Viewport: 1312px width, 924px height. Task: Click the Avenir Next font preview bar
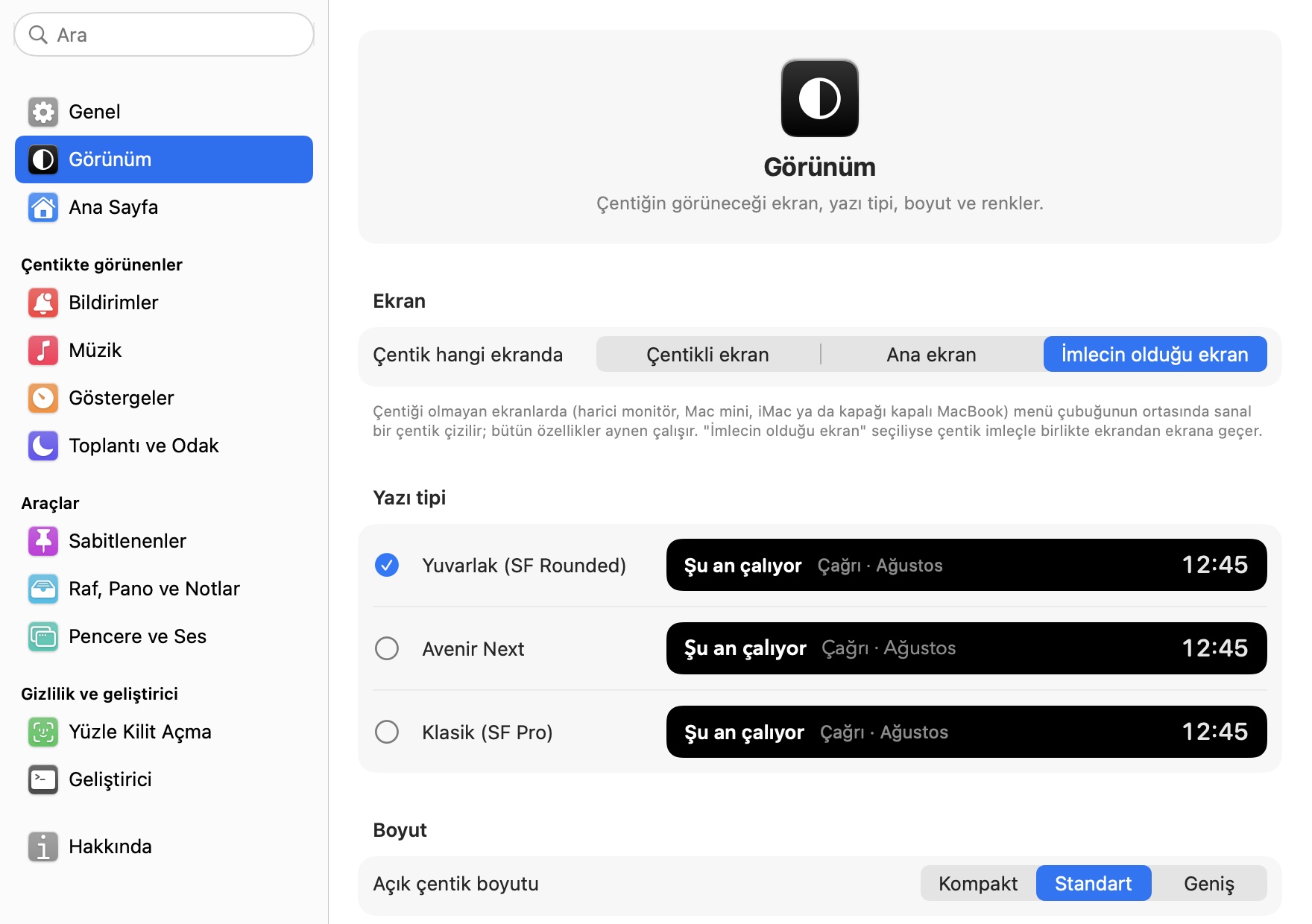point(967,648)
